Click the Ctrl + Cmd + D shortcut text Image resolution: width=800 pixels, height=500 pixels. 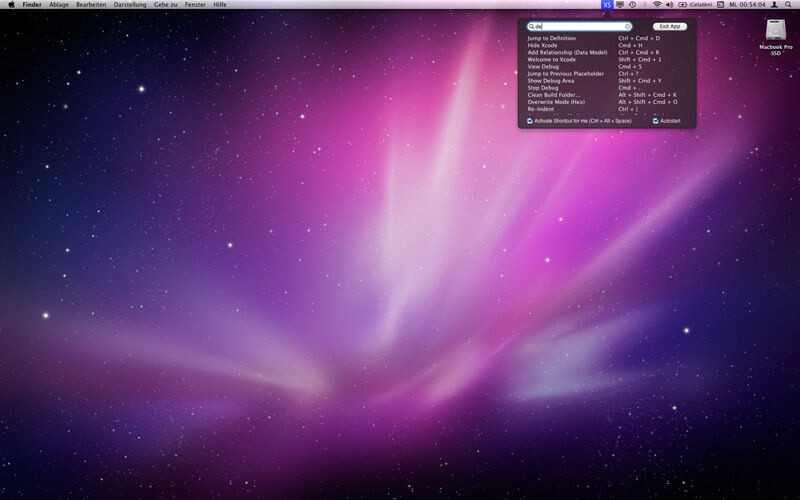point(639,38)
